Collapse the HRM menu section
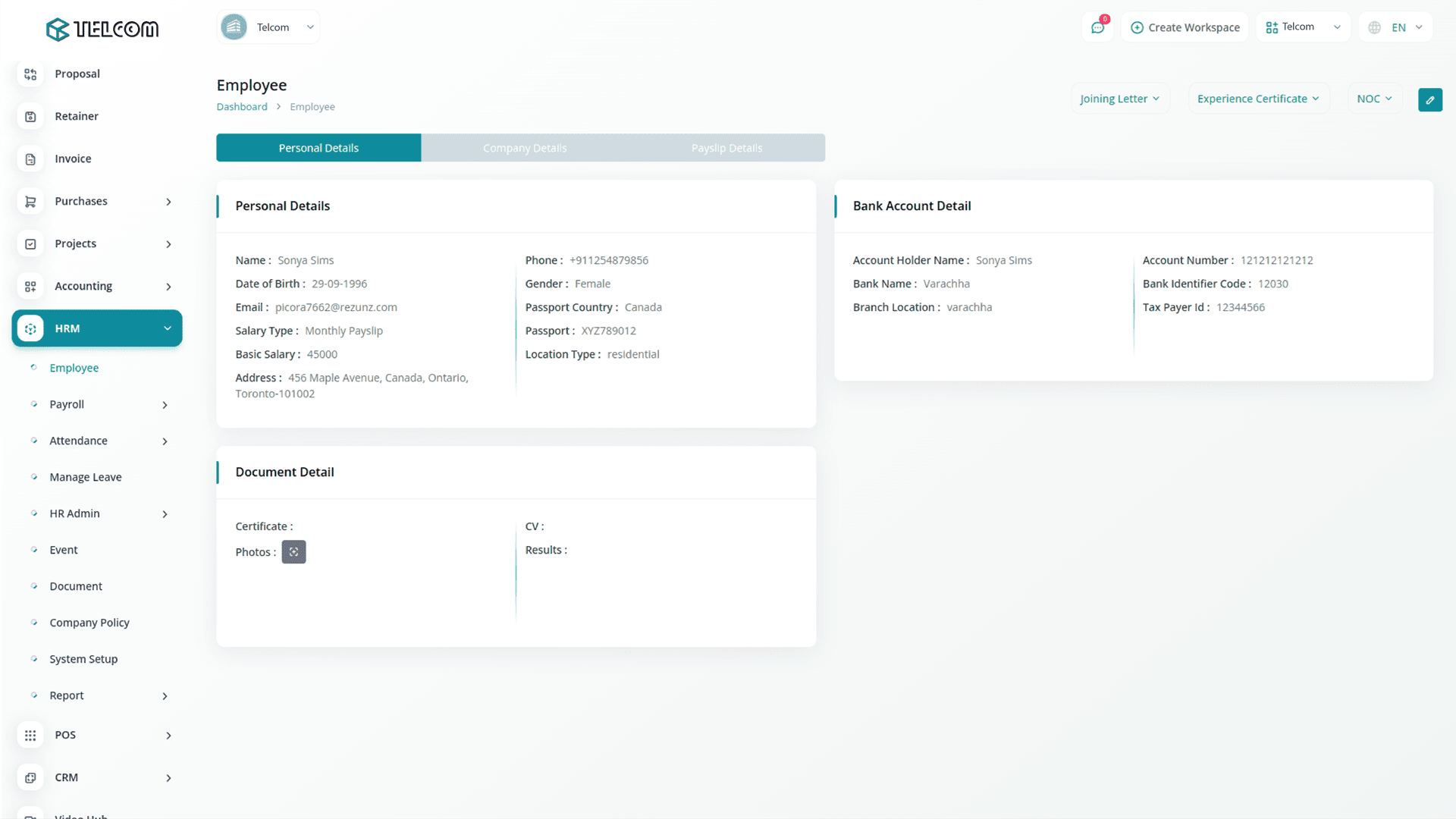The height and width of the screenshot is (819, 1456). (167, 328)
